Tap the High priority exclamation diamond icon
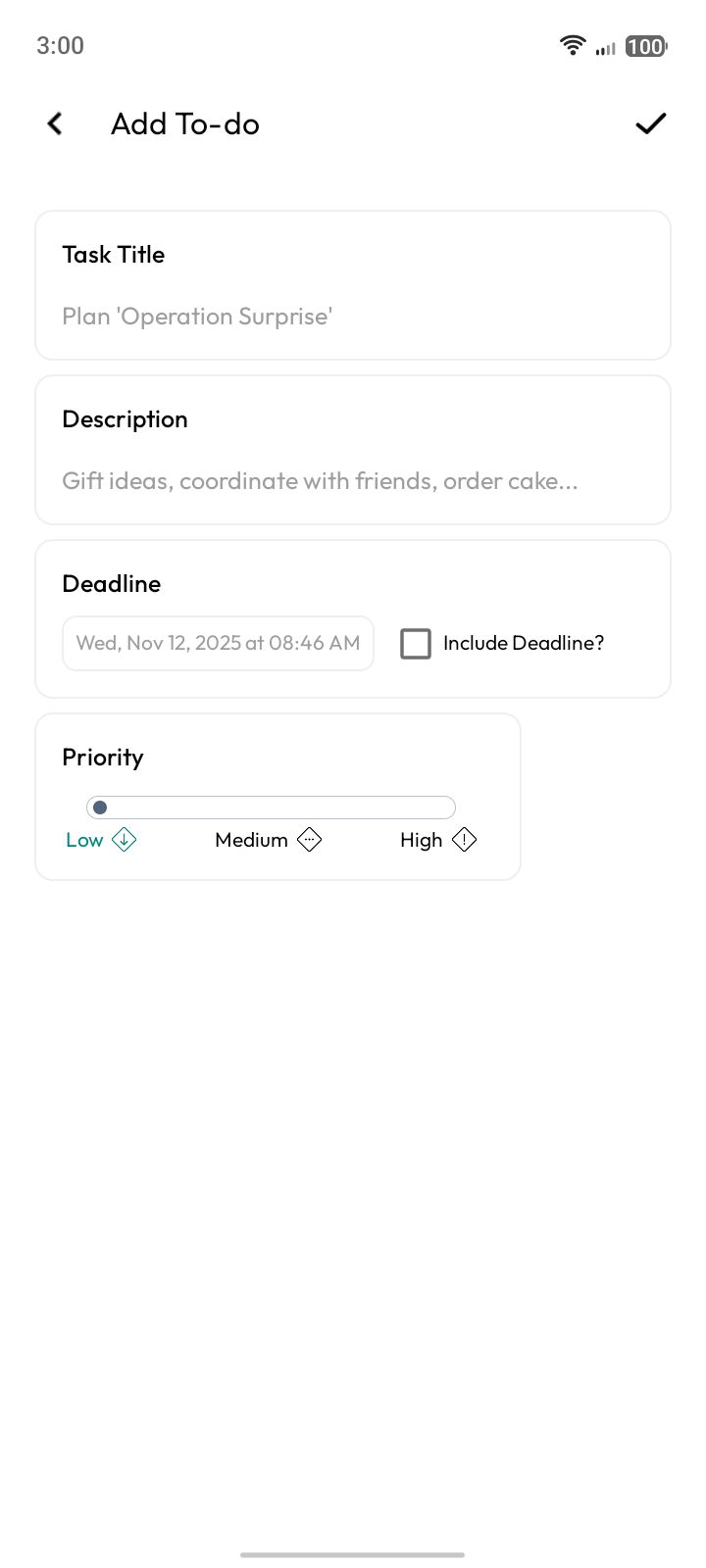Image resolution: width=706 pixels, height=1568 pixels. click(464, 840)
